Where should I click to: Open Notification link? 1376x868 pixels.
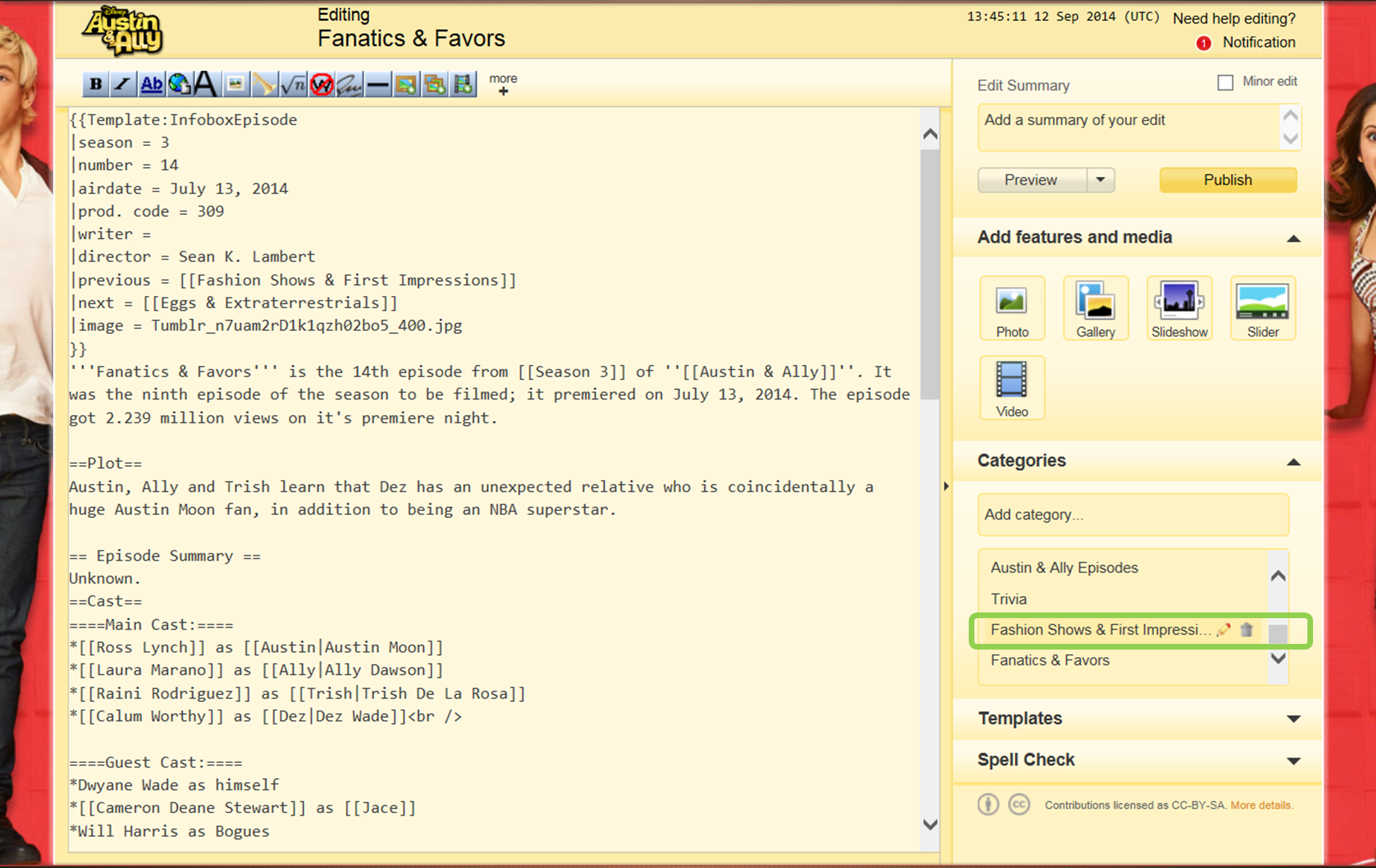[1259, 42]
